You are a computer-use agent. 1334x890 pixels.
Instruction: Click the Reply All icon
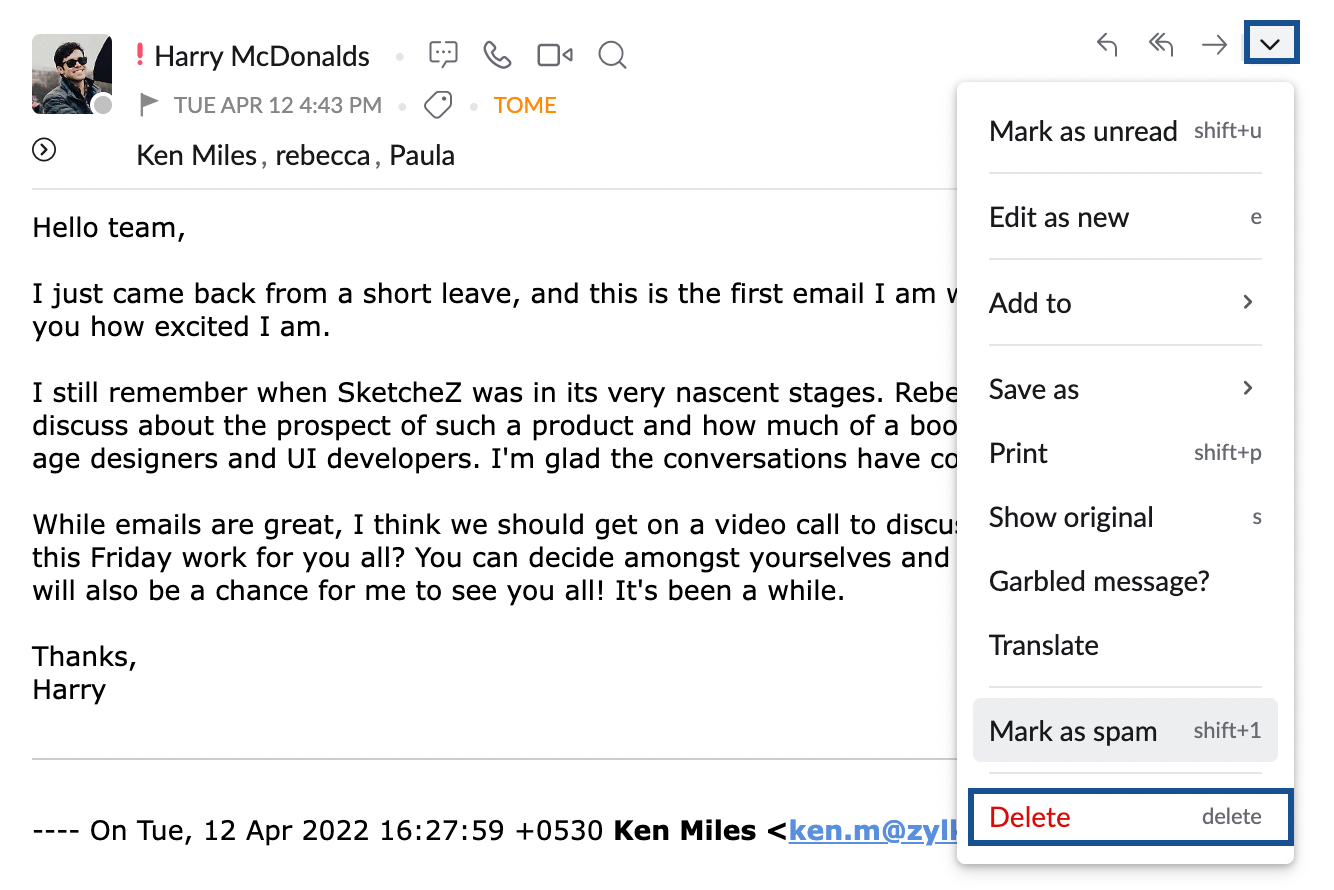click(x=1160, y=45)
